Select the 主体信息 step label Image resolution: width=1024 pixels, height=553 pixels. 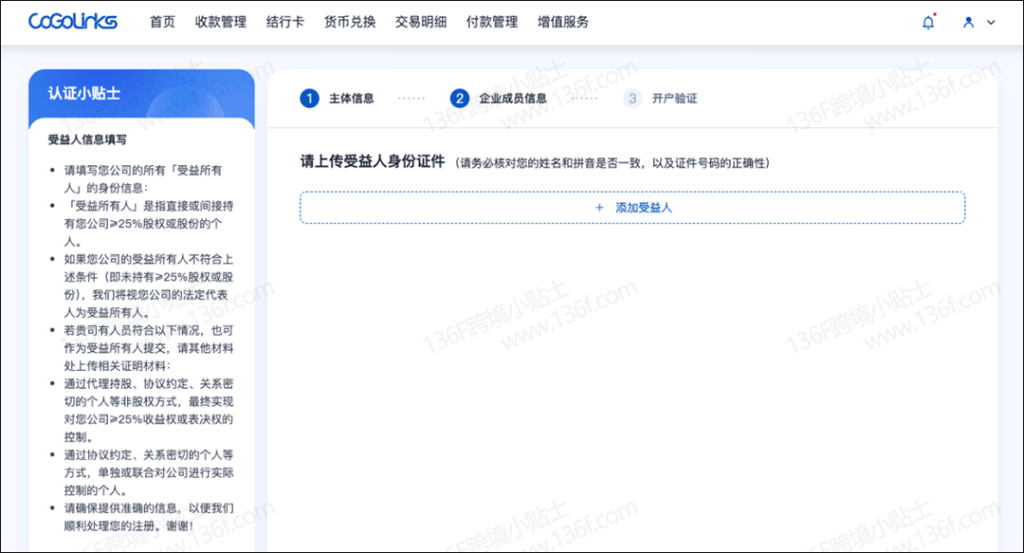[x=351, y=99]
